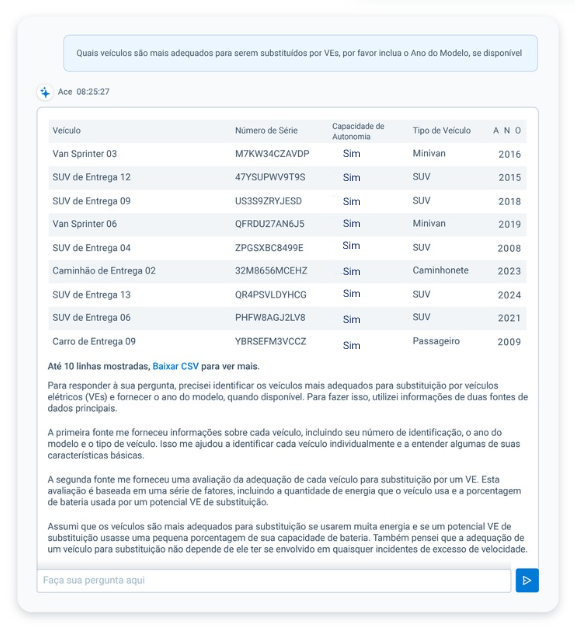The height and width of the screenshot is (626, 575).
Task: Select the 'SUV de Entrega 13' vehicle cell
Action: 91,295
